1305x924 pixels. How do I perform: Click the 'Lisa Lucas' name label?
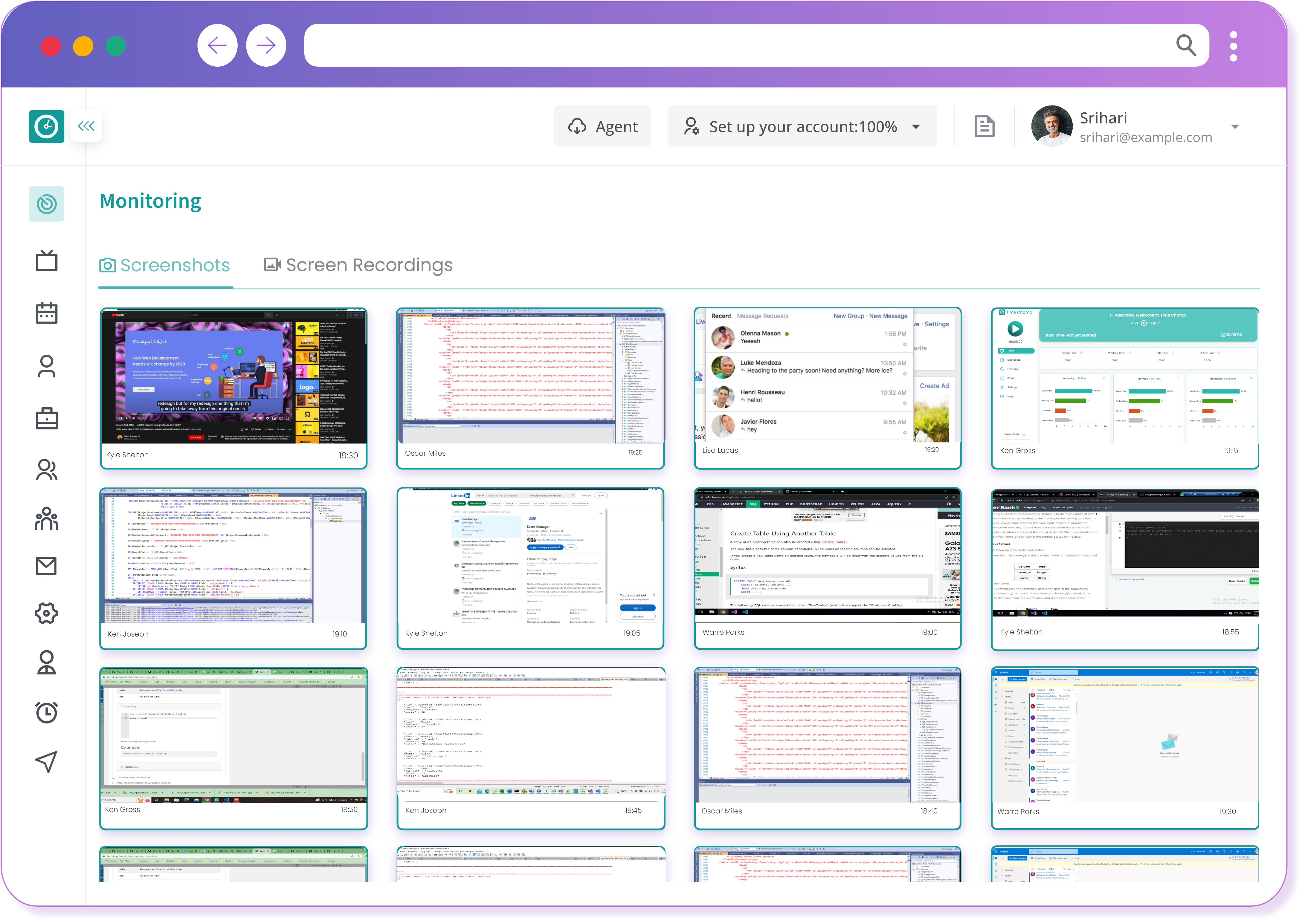point(719,450)
